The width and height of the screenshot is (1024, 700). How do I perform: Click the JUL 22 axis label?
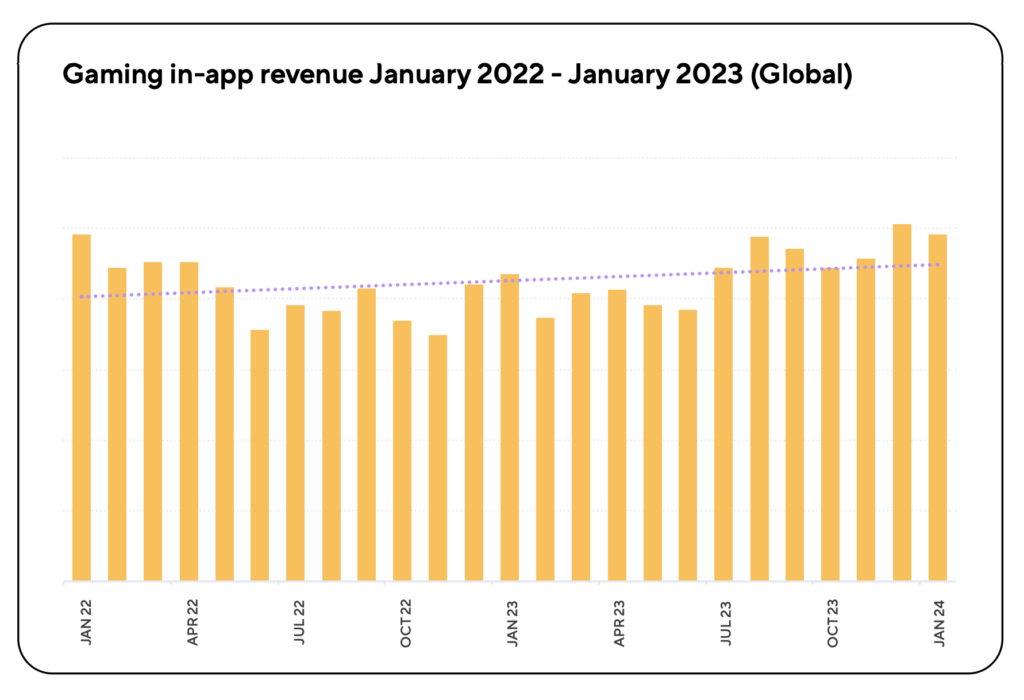point(297,622)
